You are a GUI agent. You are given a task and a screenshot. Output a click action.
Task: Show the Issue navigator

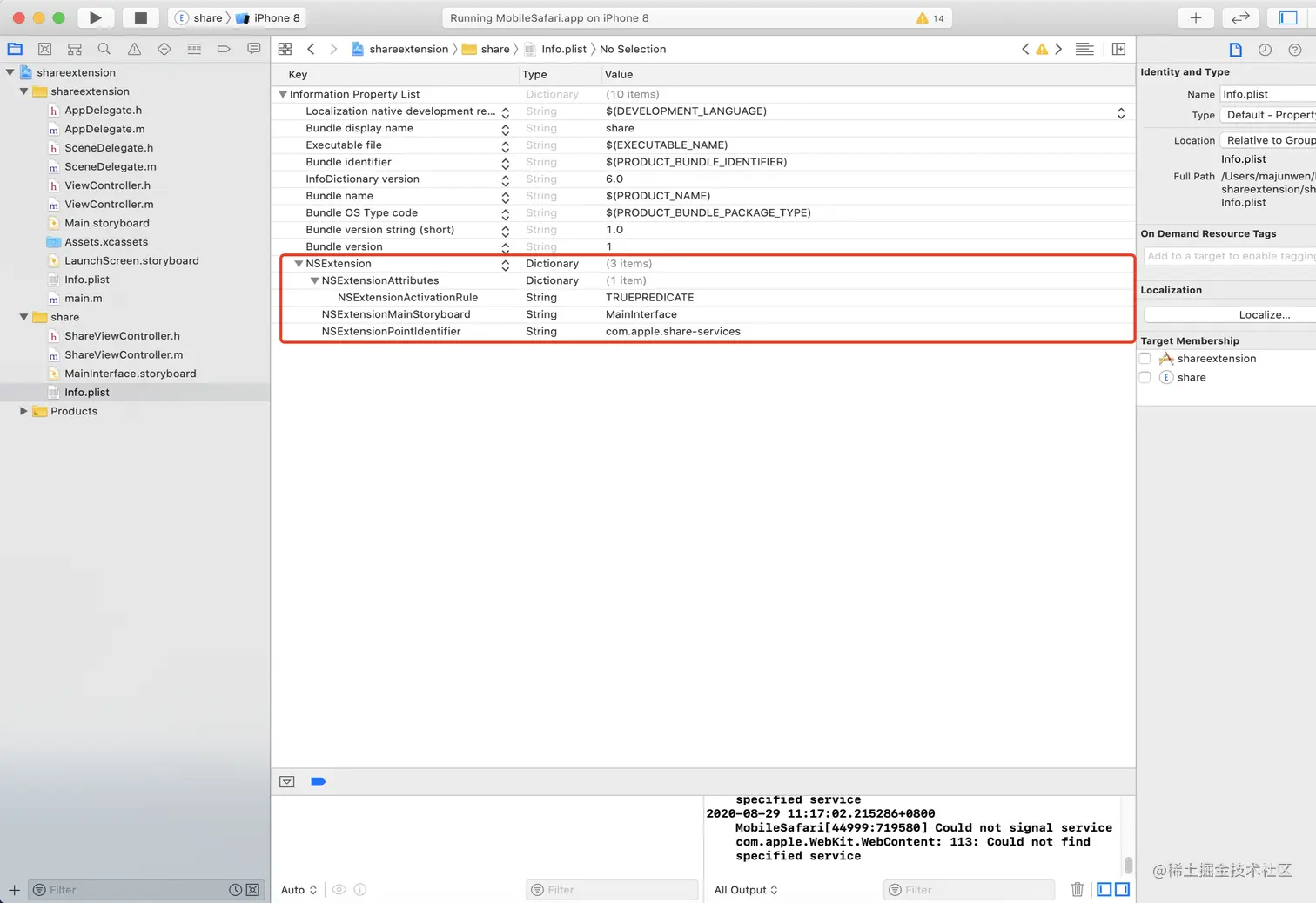[x=134, y=49]
